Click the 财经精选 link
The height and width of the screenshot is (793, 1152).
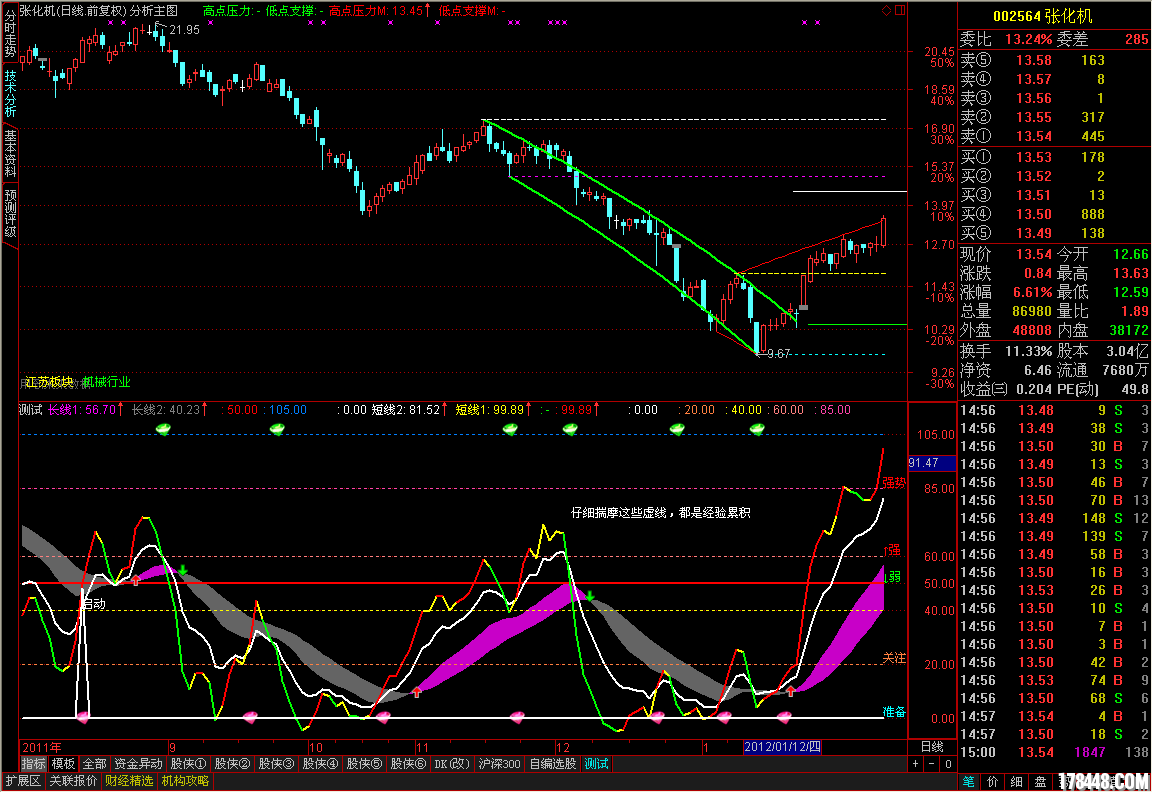(129, 781)
